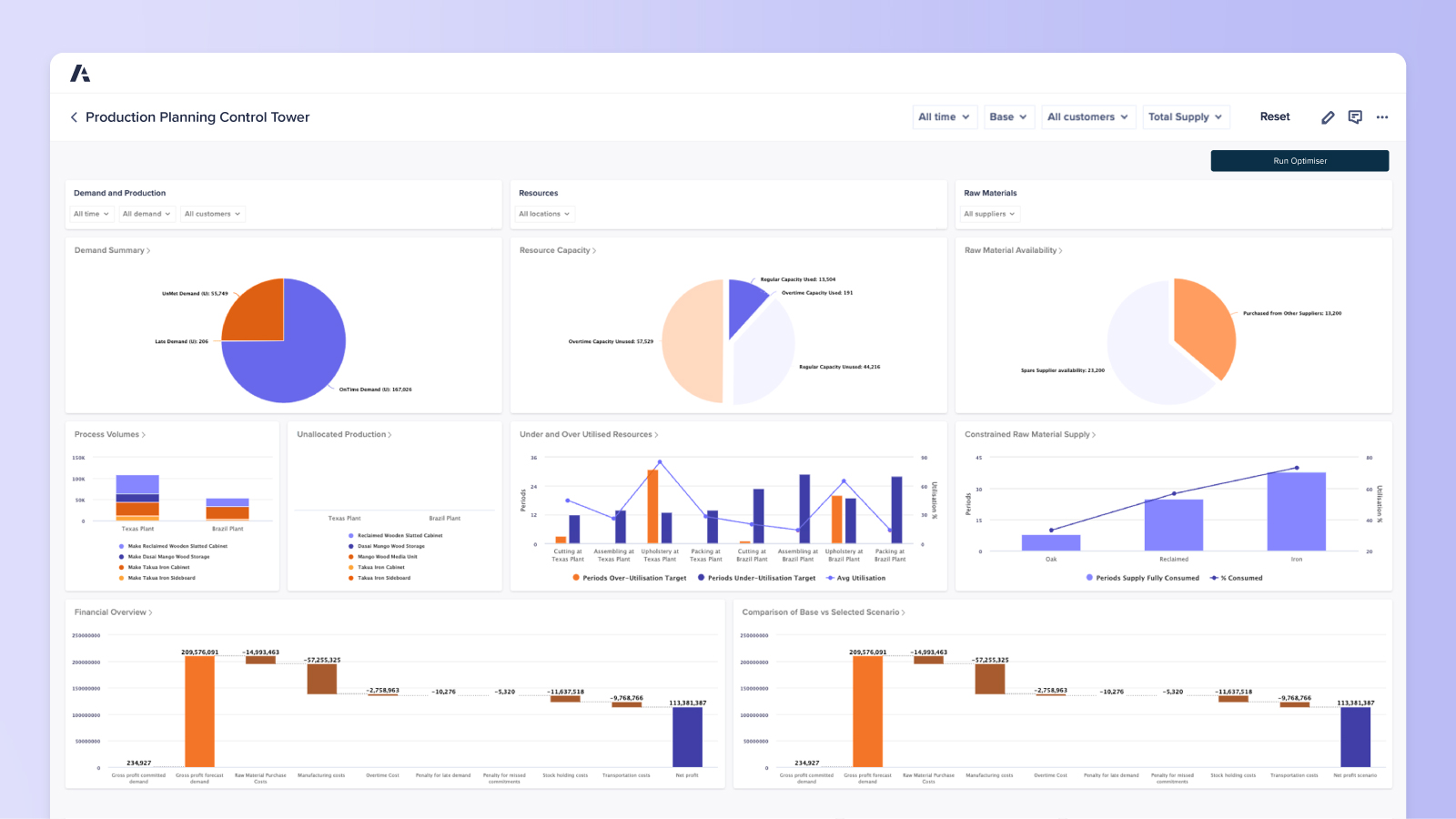Click the Anaplan logo at top left
Screen dimensions: 1456x819
[80, 72]
